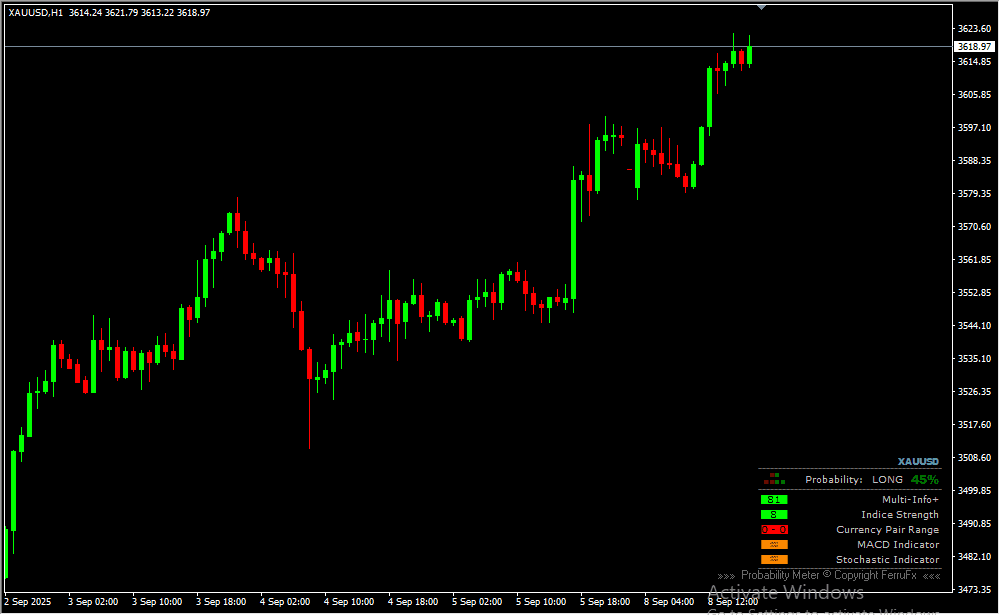Click the orange MACD Indicator status box
Screen dimensions: 1000x615
click(774, 545)
